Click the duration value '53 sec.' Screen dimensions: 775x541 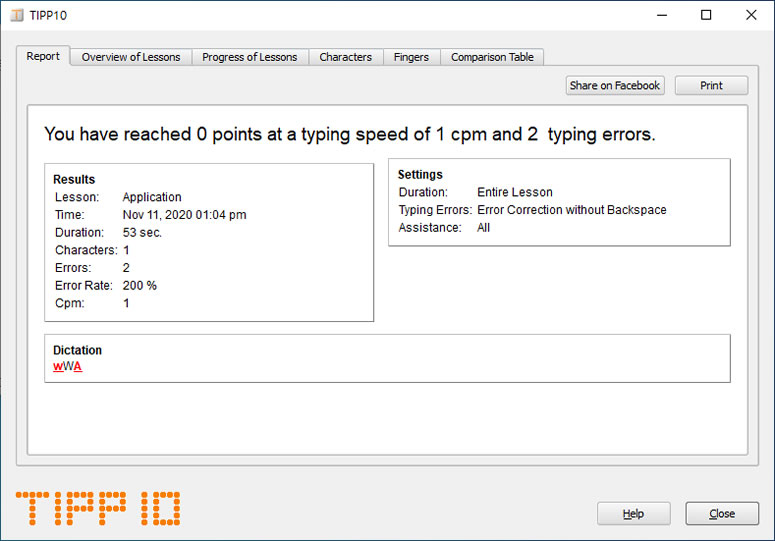[142, 233]
